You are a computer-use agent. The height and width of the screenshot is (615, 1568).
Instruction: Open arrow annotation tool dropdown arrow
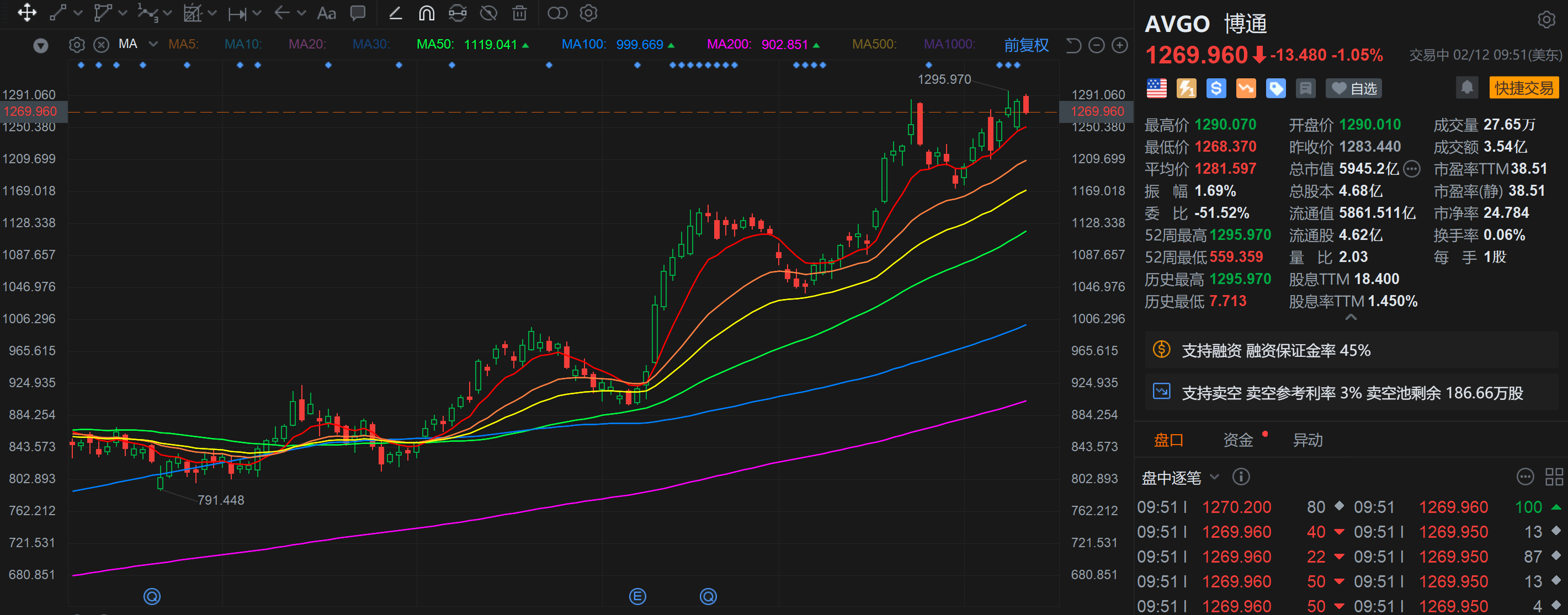tap(301, 13)
